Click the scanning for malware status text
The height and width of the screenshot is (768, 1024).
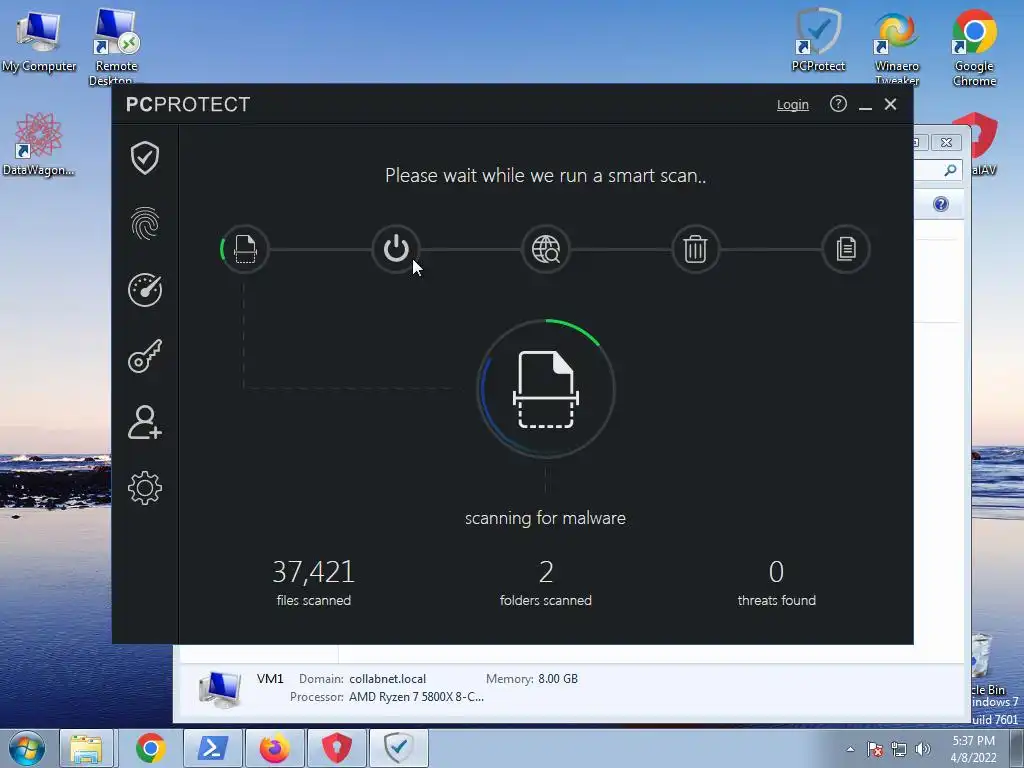tap(545, 518)
